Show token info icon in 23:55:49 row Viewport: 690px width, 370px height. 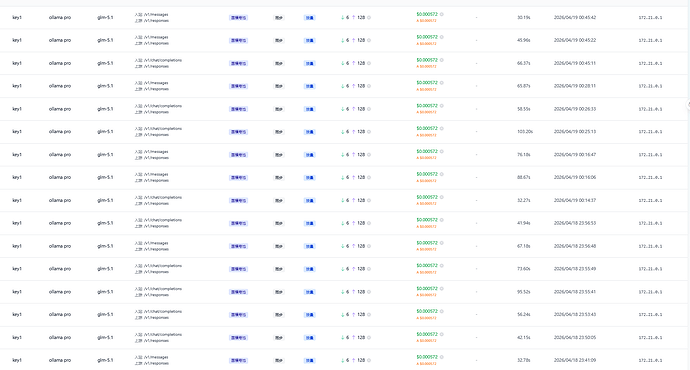pos(369,269)
